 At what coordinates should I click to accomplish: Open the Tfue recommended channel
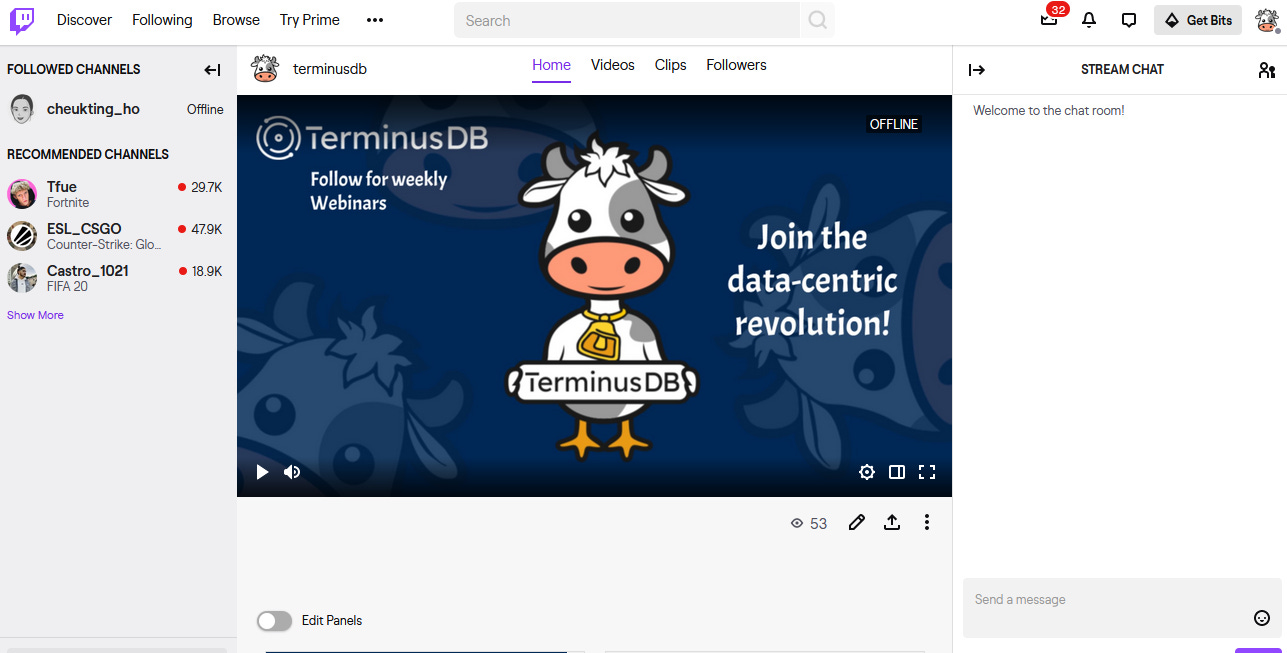click(x=116, y=194)
